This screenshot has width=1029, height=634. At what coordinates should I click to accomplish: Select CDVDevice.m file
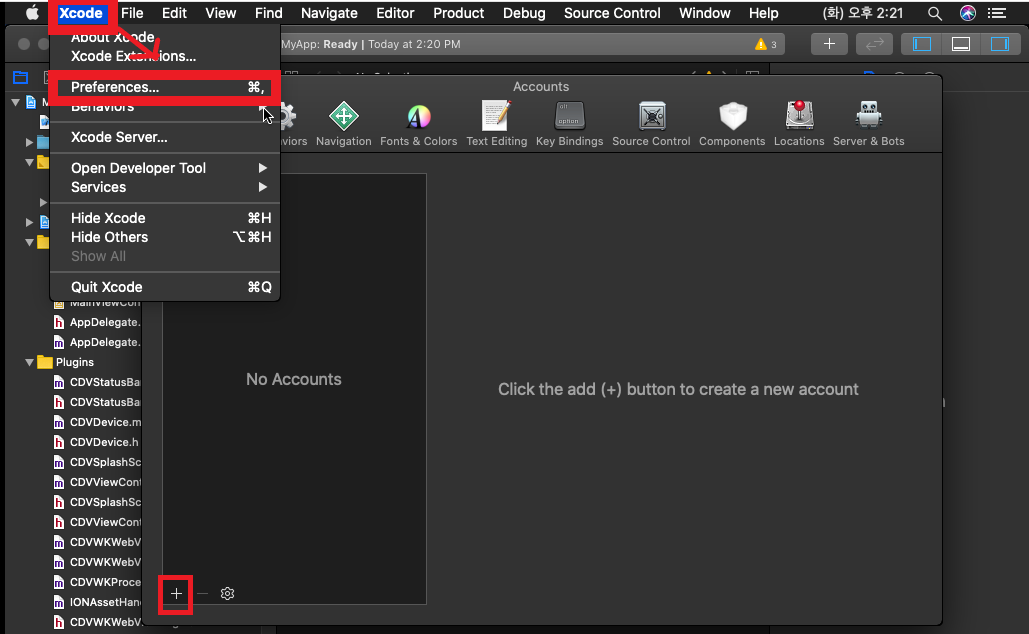pos(96,422)
